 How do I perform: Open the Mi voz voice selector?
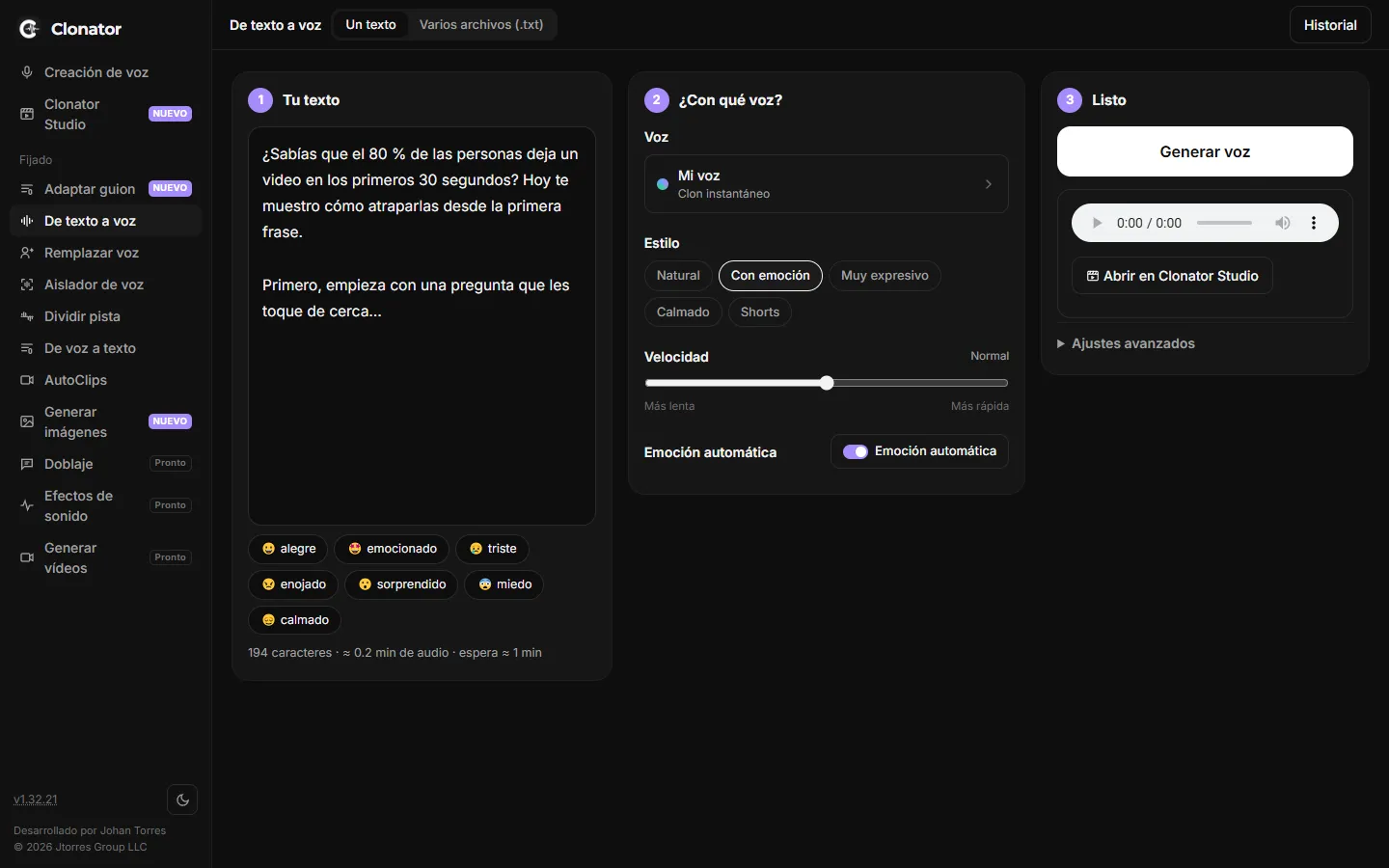[827, 184]
